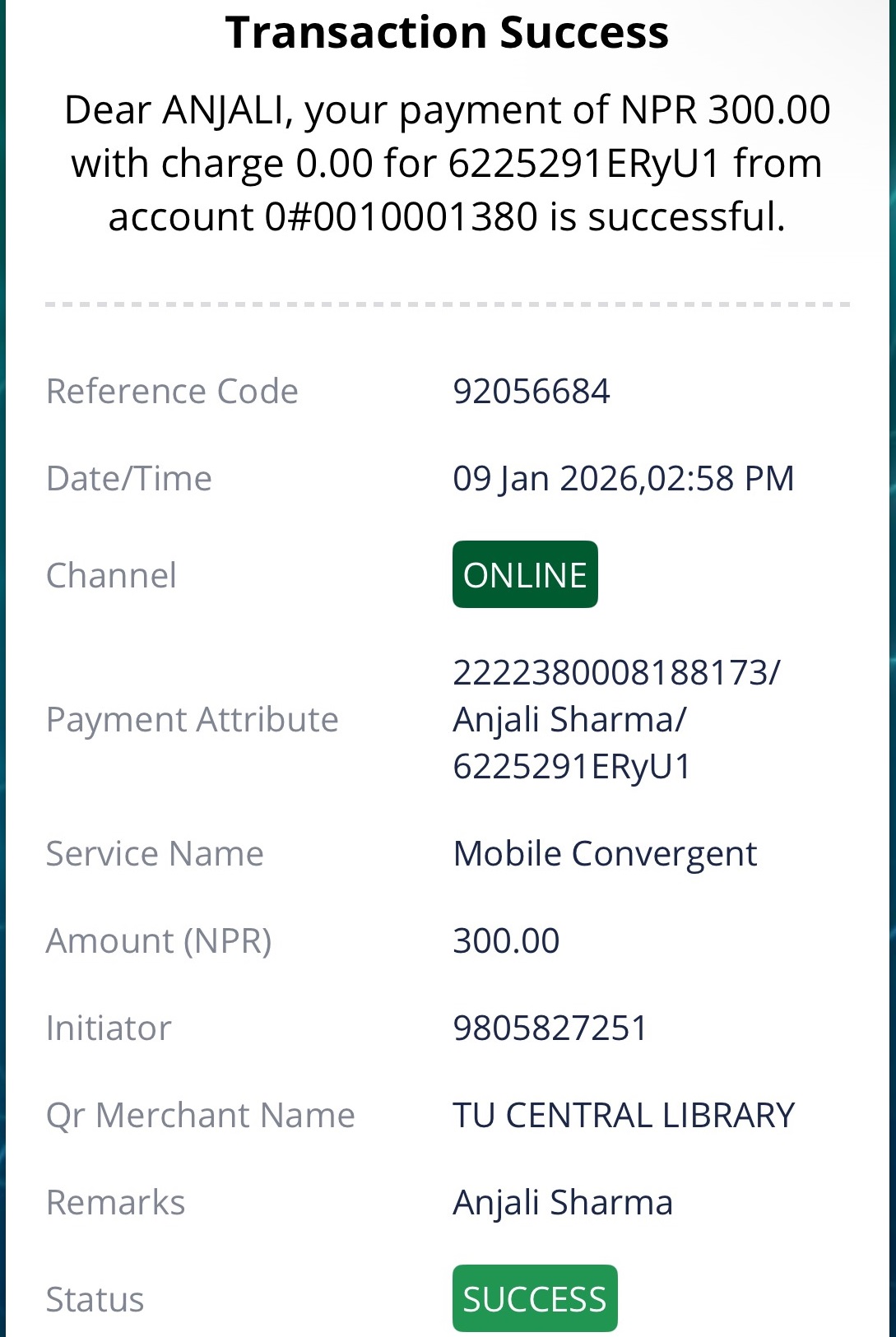Click the amount value 300.00
Viewport: 896px width, 1337px height.
click(x=506, y=941)
